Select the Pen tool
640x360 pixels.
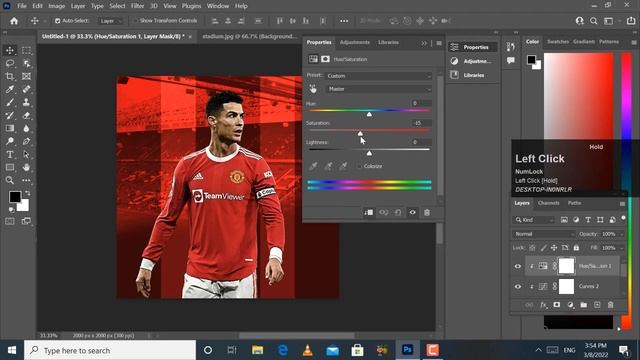[x=26, y=142]
